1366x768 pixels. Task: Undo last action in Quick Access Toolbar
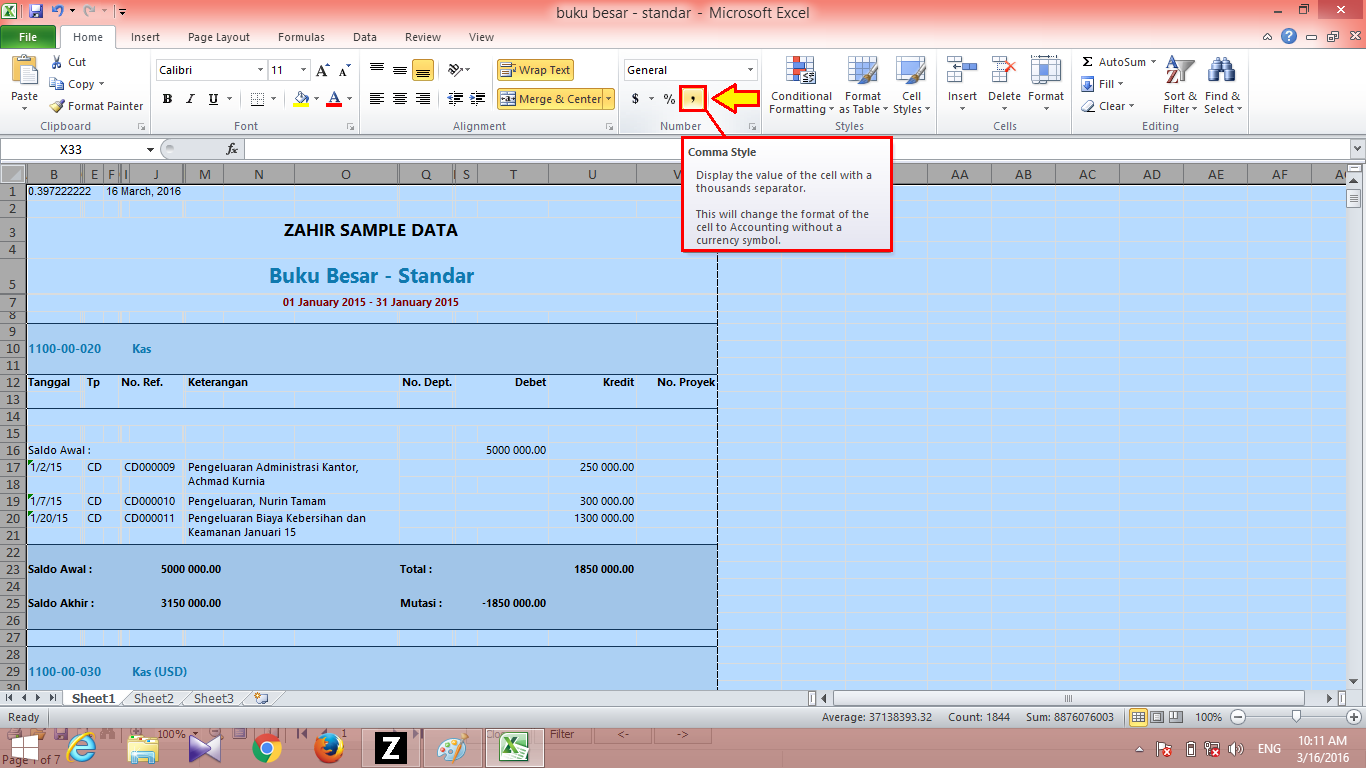point(58,12)
